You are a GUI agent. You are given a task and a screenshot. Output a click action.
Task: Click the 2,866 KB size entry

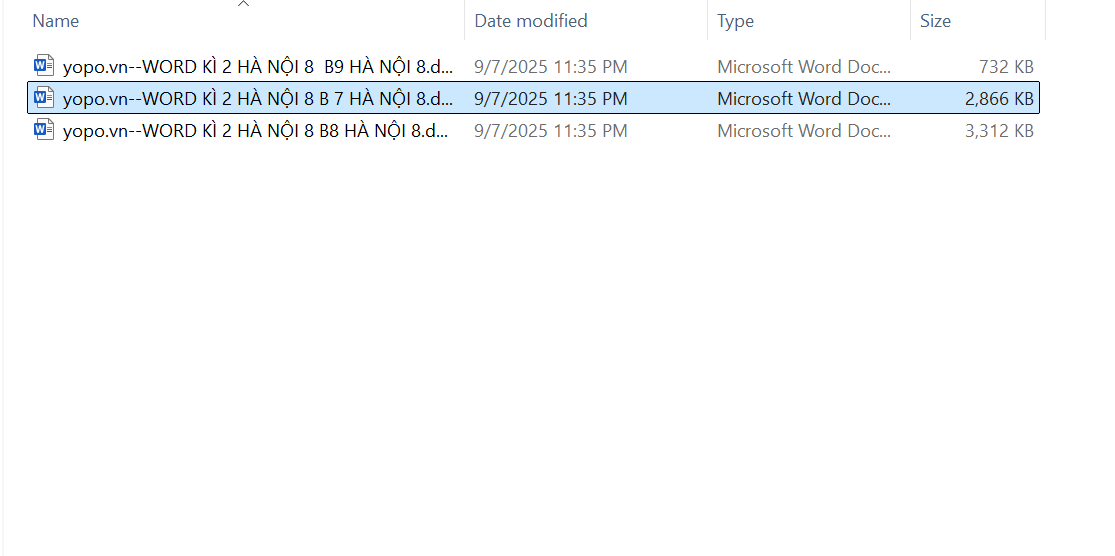999,99
